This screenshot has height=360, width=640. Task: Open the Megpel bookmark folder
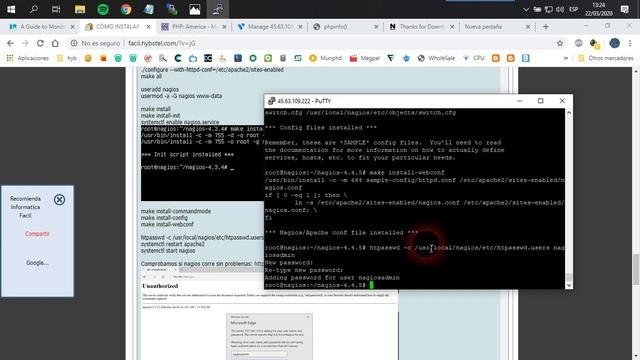click(x=364, y=58)
